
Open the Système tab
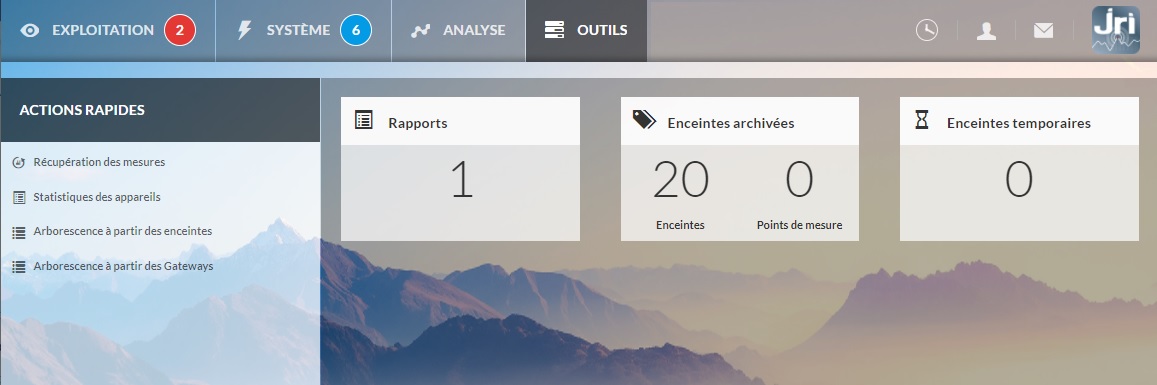[x=303, y=30]
